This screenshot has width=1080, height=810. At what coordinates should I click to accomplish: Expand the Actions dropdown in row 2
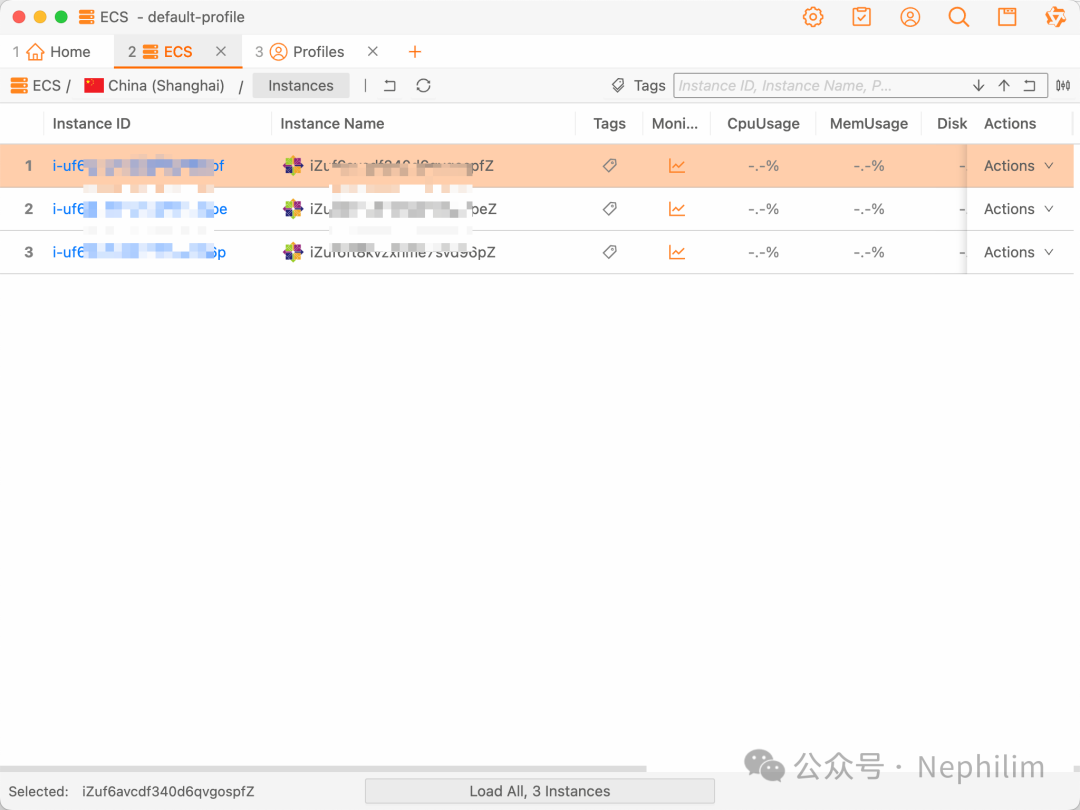pyautogui.click(x=1019, y=209)
